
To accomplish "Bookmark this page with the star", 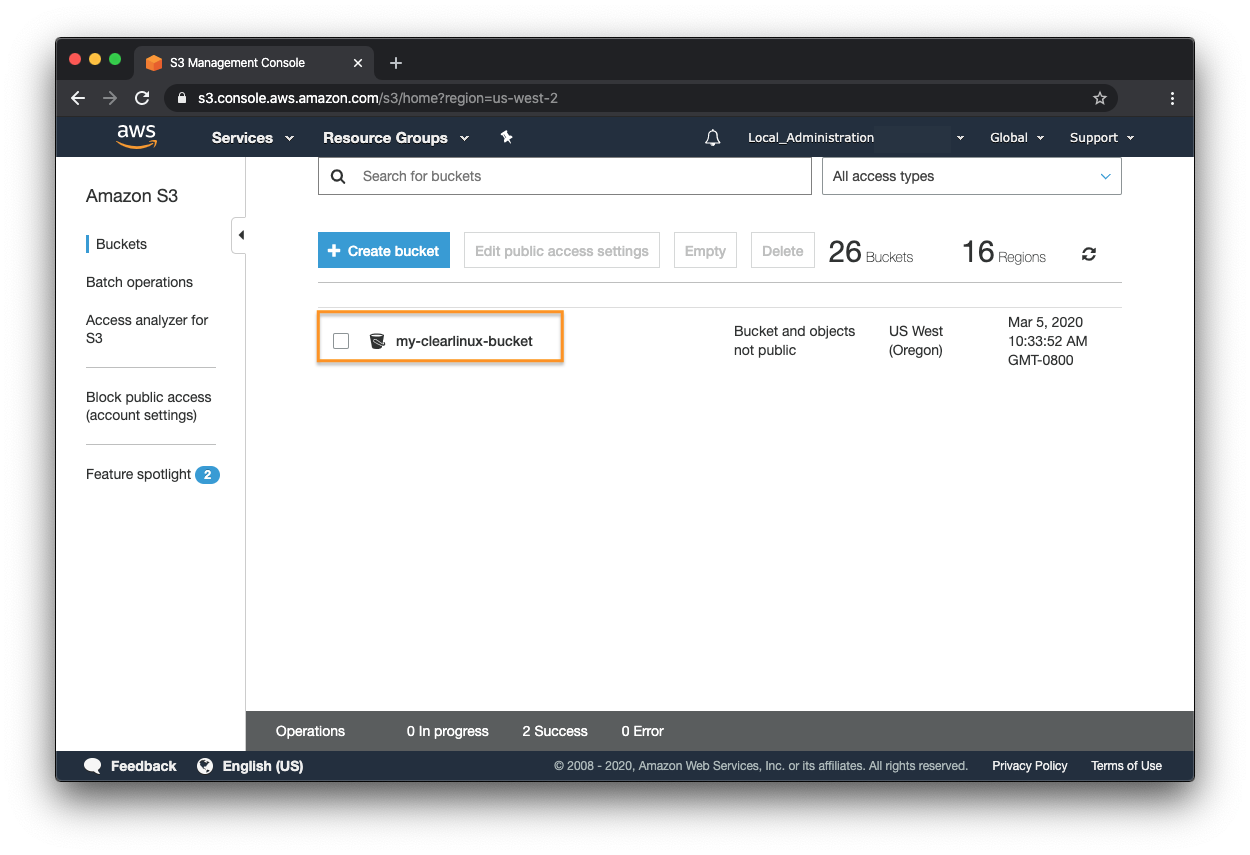I will 1100,98.
